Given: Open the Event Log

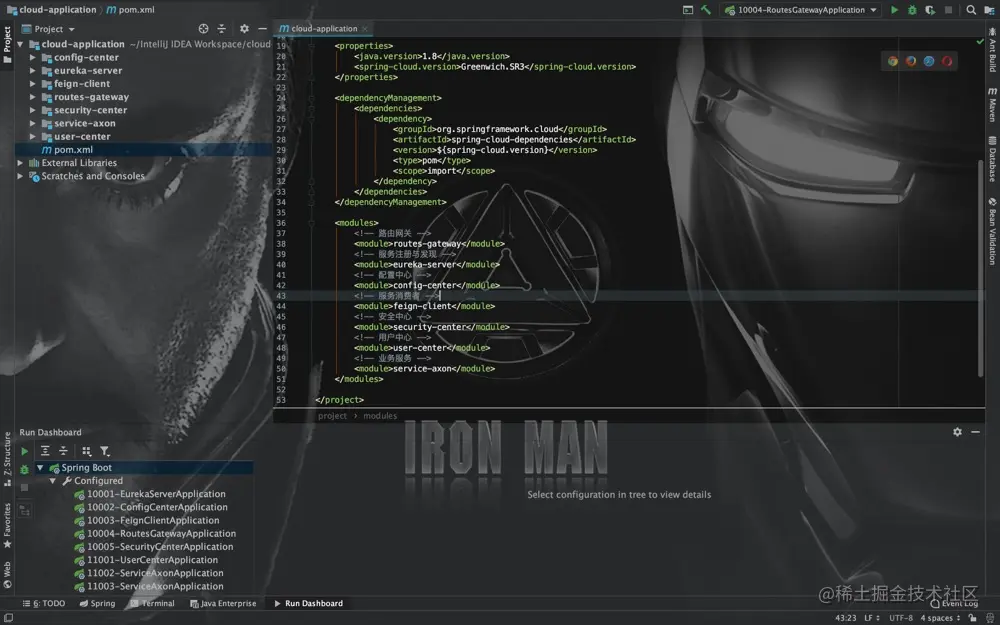Looking at the screenshot, I should [x=954, y=603].
